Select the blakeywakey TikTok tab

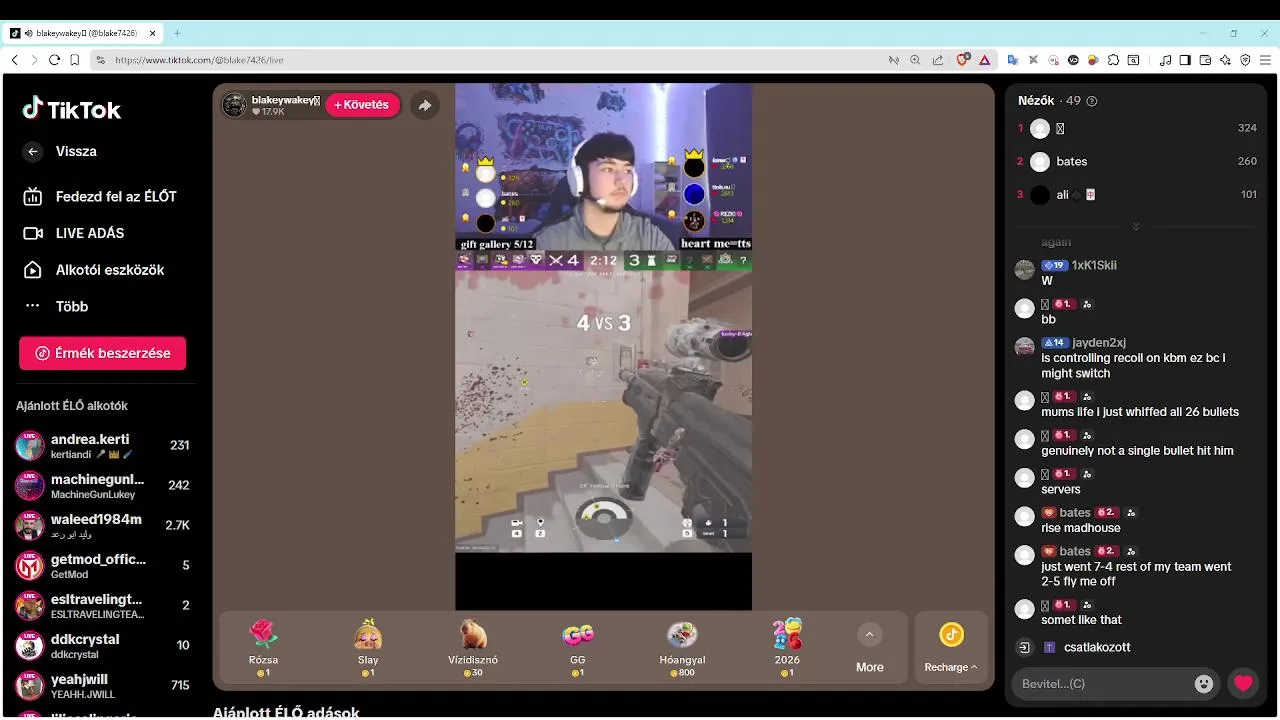coord(84,33)
